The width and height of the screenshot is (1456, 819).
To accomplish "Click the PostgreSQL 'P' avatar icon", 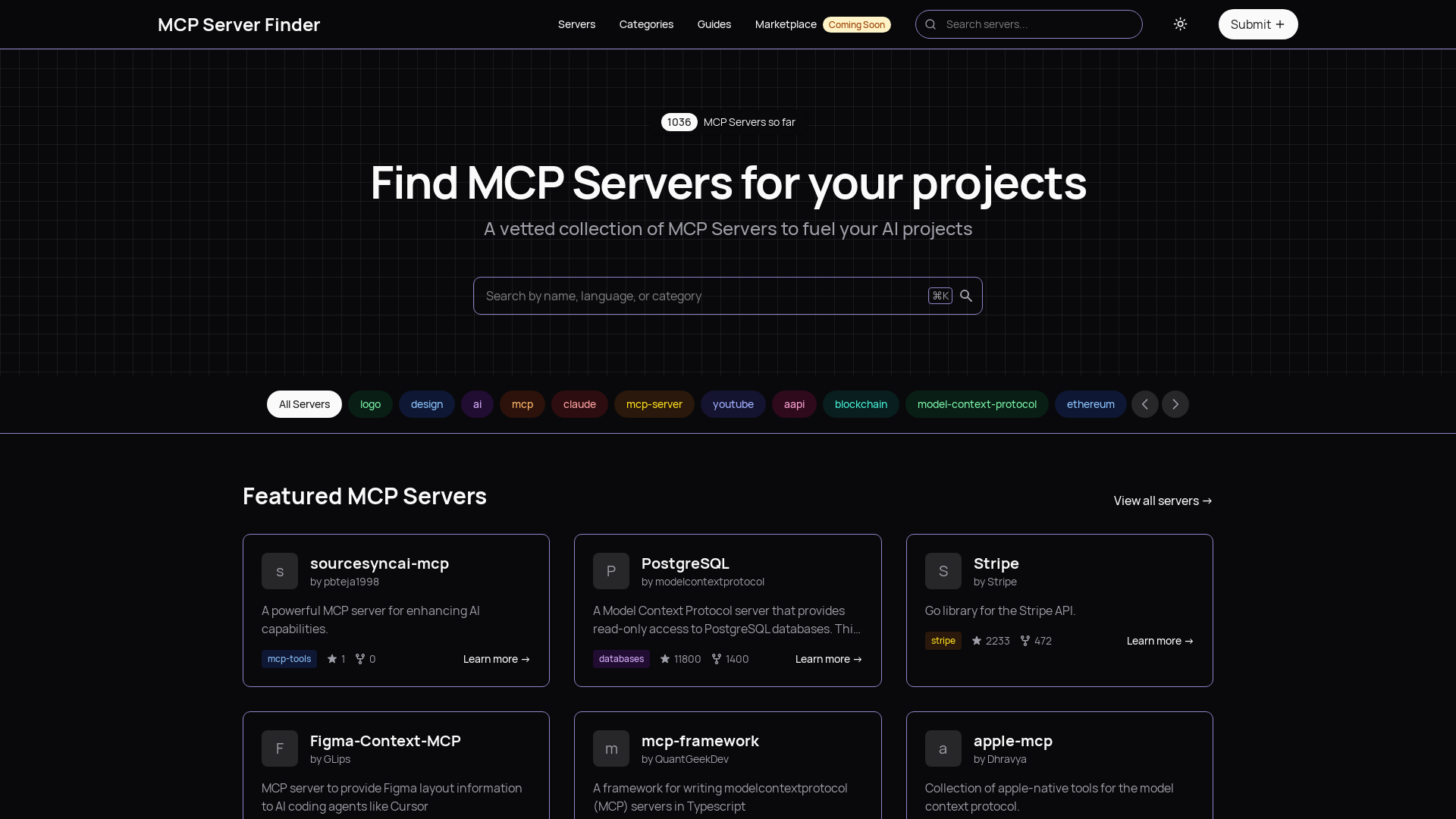I will click(x=611, y=571).
